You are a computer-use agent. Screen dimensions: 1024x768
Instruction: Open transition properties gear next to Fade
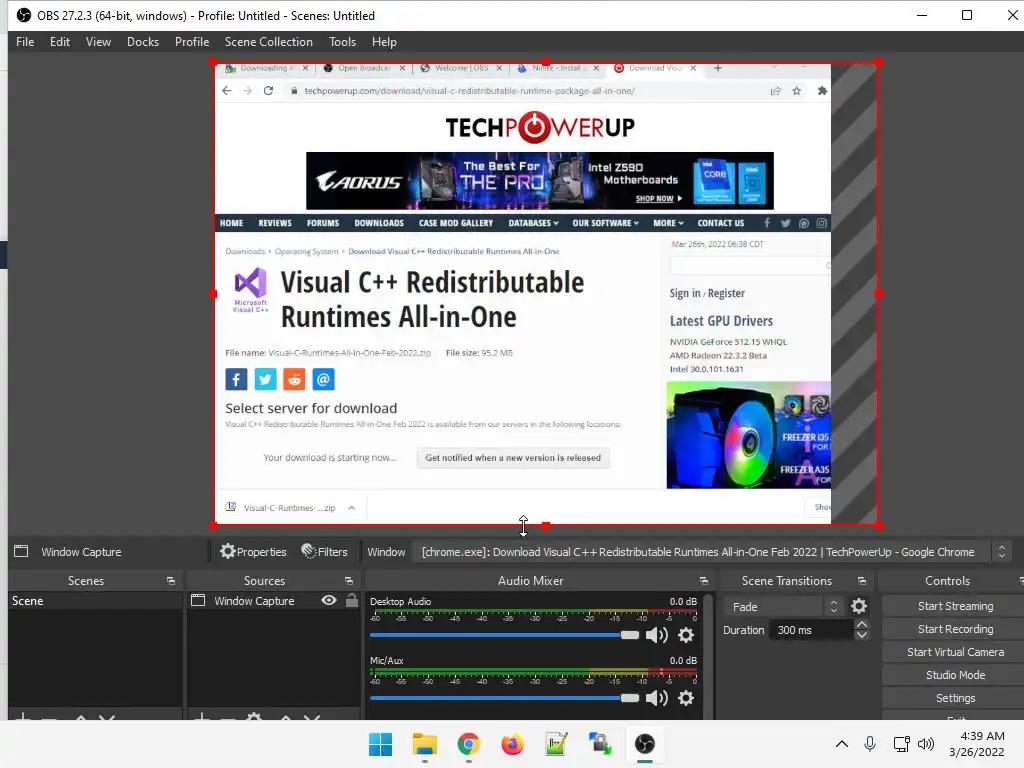859,607
